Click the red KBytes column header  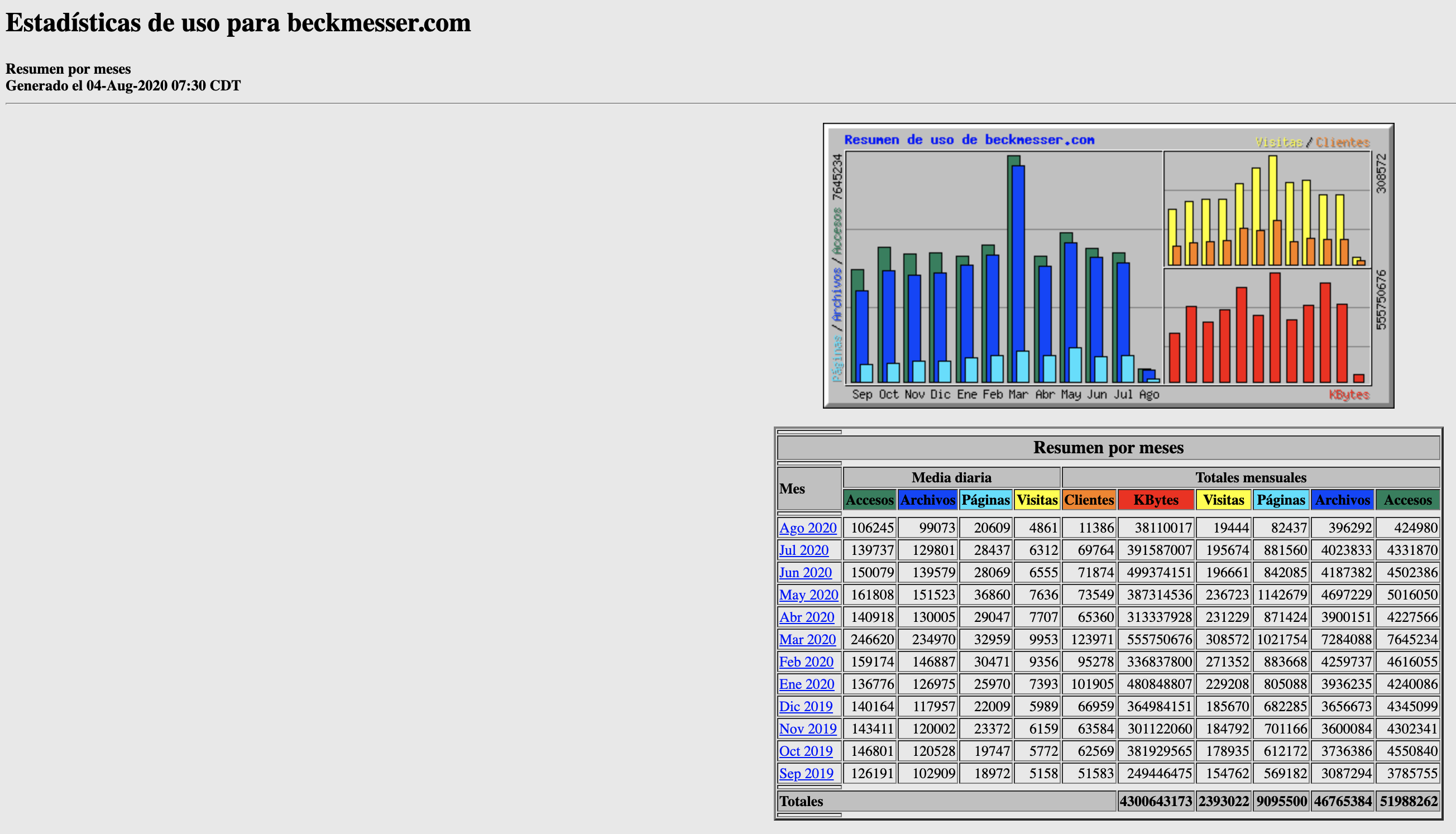(1155, 500)
